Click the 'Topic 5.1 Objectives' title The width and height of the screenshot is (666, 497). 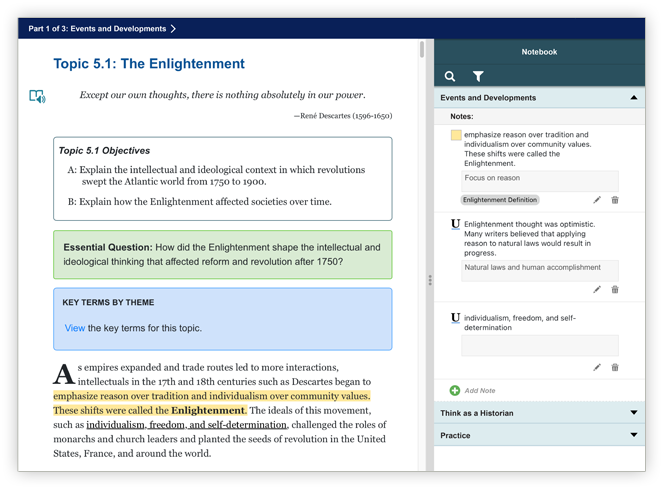(x=104, y=151)
